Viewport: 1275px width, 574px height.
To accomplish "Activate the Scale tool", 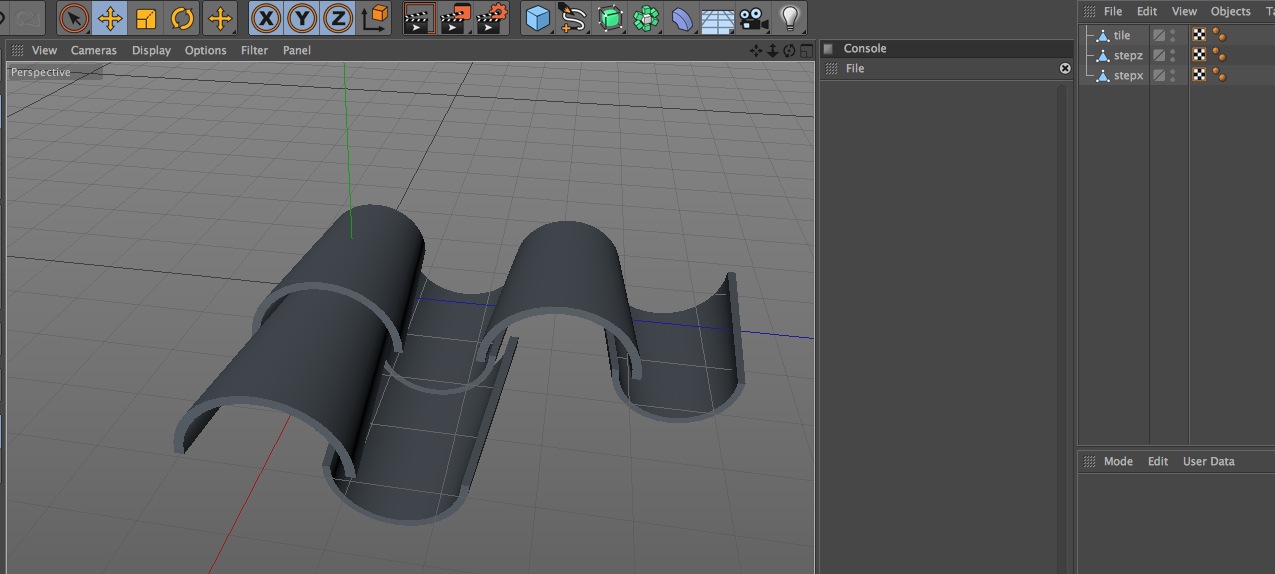I will point(146,18).
